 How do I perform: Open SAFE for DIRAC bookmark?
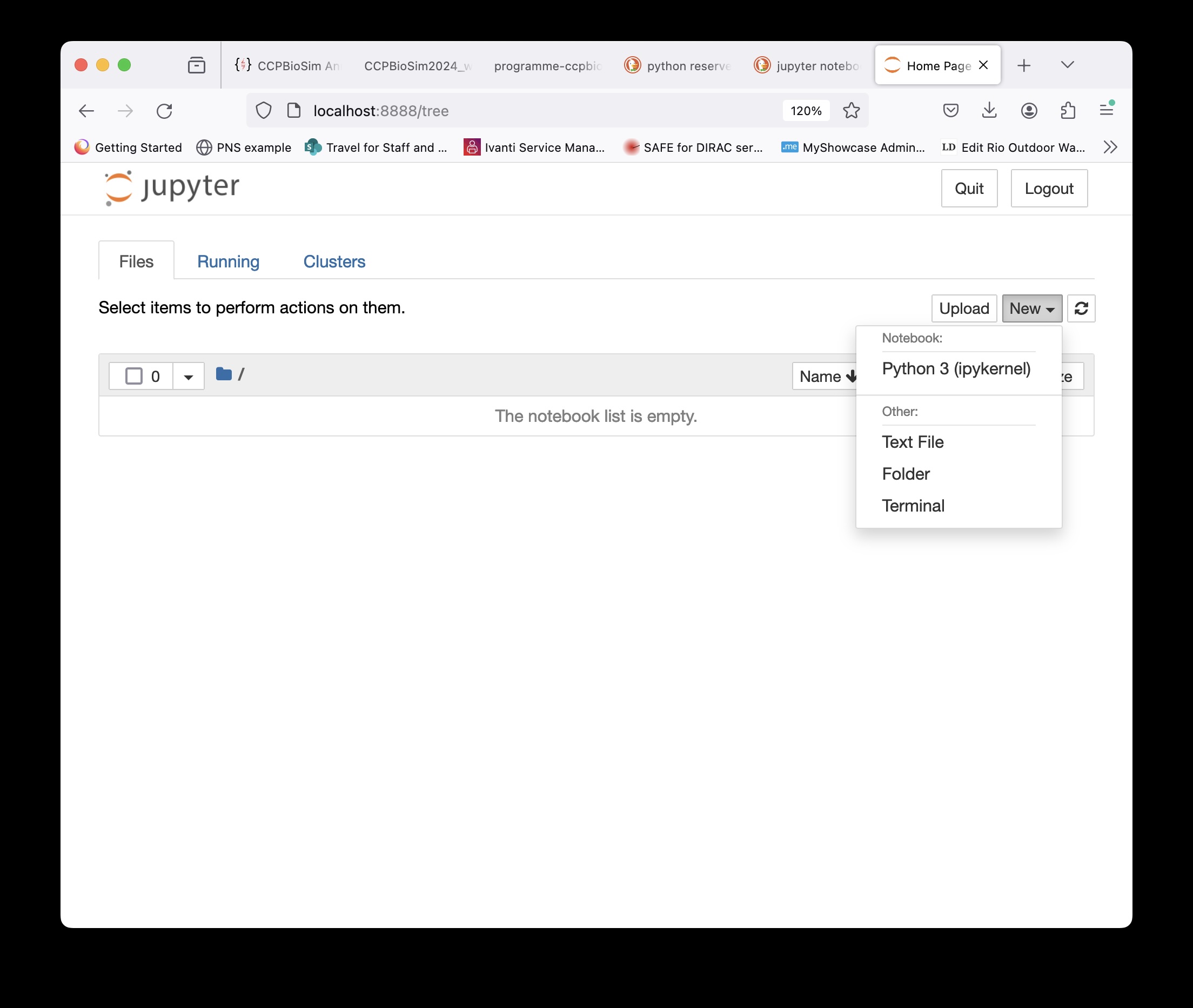[x=693, y=147]
